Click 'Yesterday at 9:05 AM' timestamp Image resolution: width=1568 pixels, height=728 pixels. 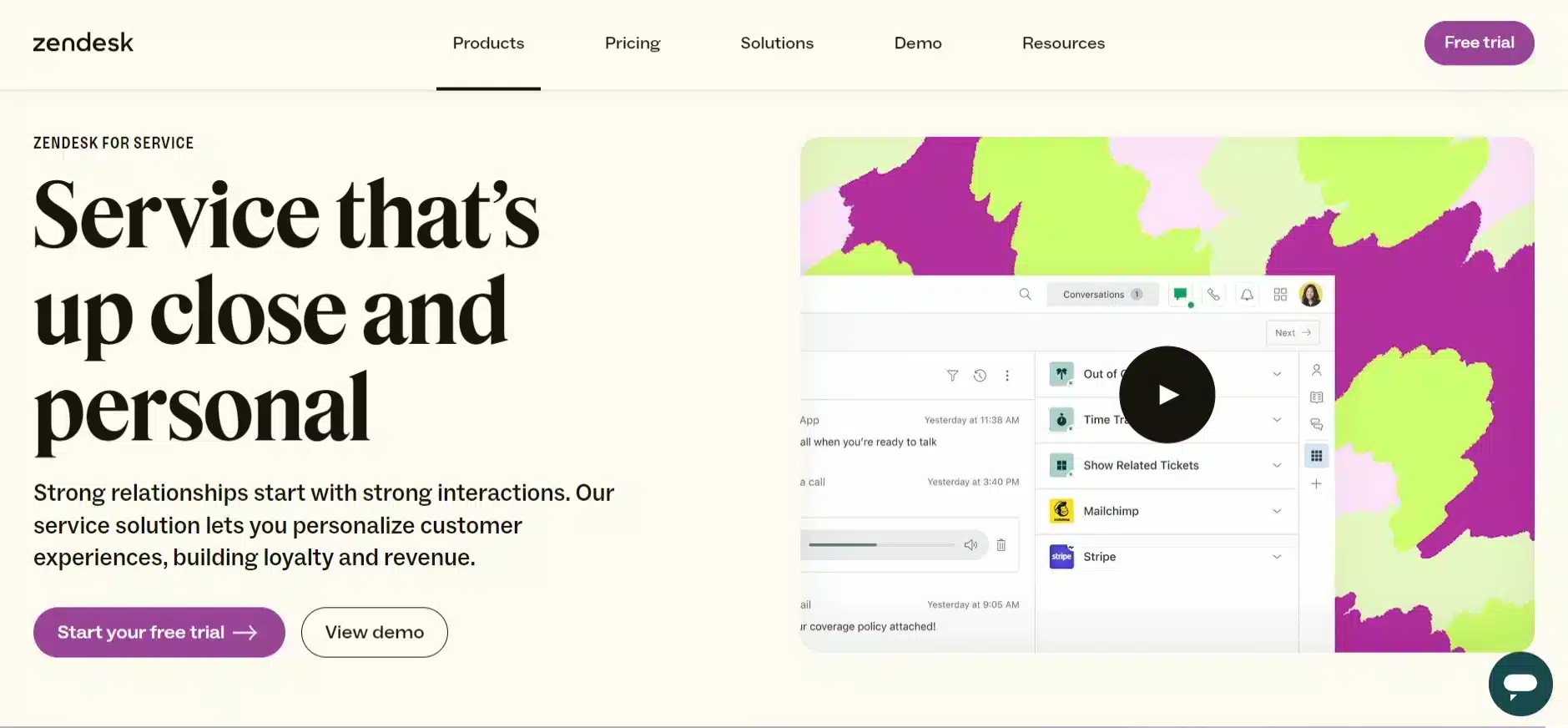(973, 604)
